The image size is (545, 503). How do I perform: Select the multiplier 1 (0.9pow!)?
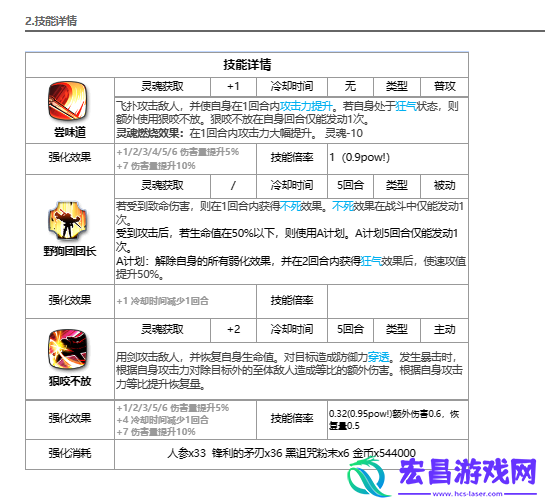(x=360, y=157)
